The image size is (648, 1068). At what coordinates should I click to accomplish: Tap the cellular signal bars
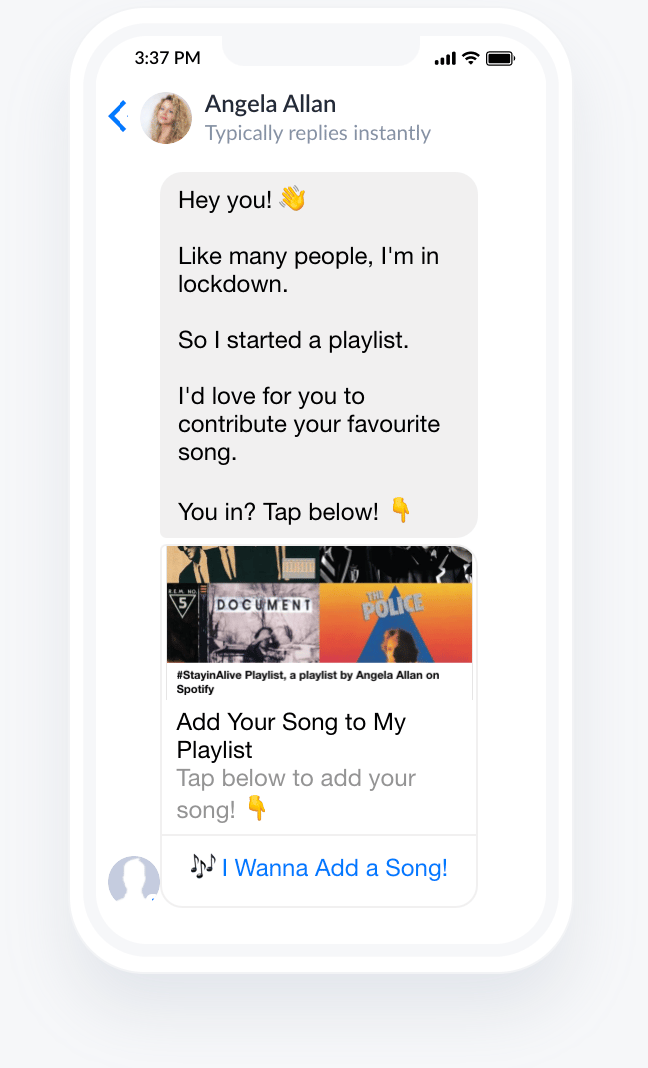pyautogui.click(x=445, y=59)
